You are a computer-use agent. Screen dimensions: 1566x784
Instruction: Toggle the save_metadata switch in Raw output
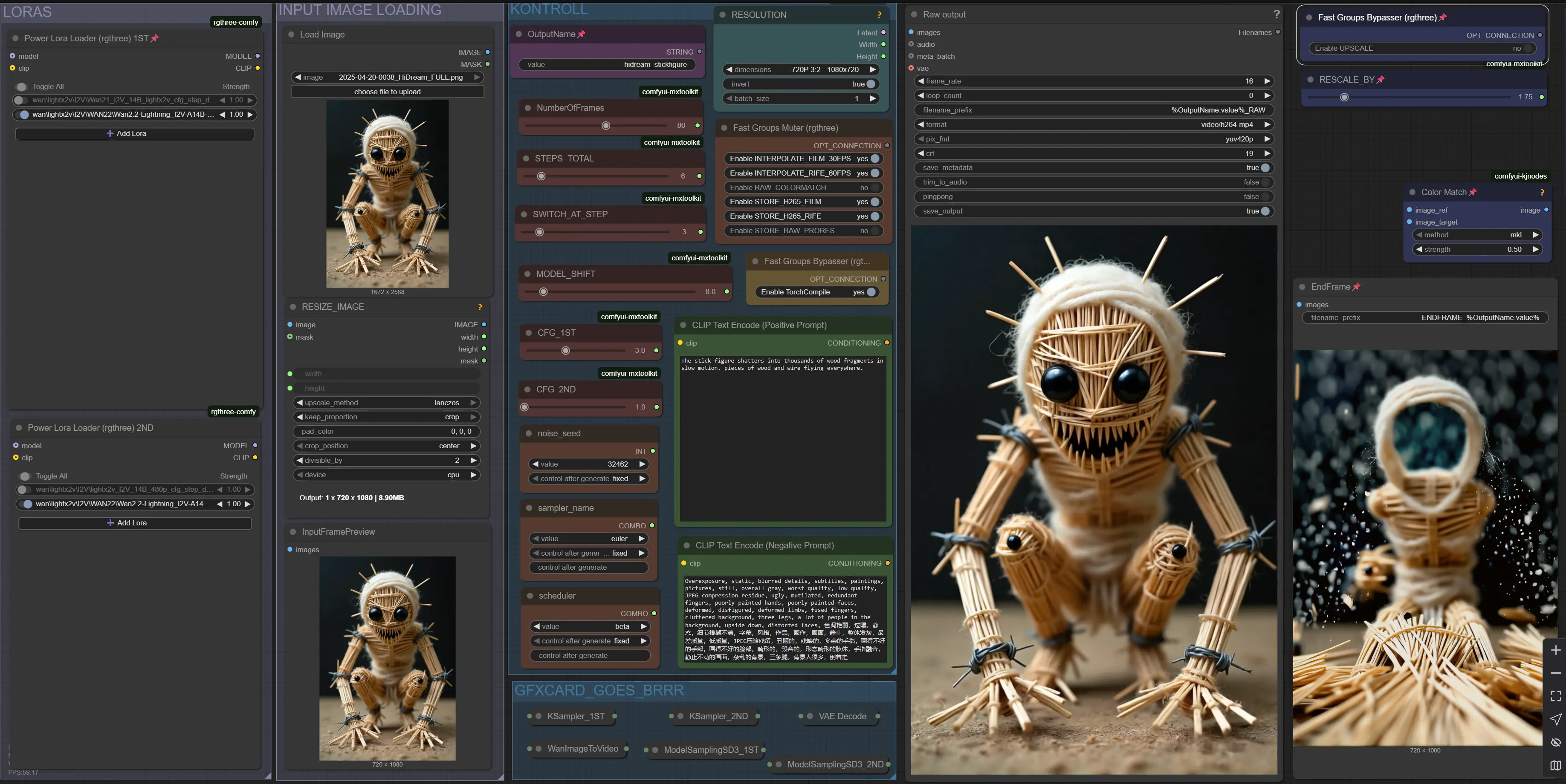[1265, 168]
